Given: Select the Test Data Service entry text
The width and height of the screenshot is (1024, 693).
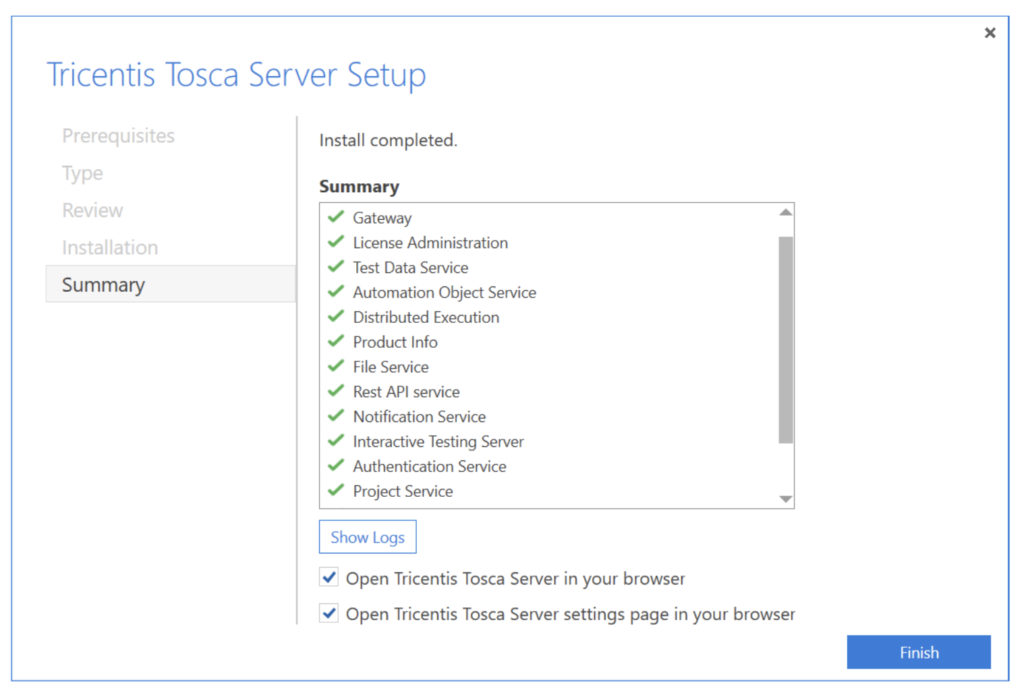Looking at the screenshot, I should click(x=410, y=268).
